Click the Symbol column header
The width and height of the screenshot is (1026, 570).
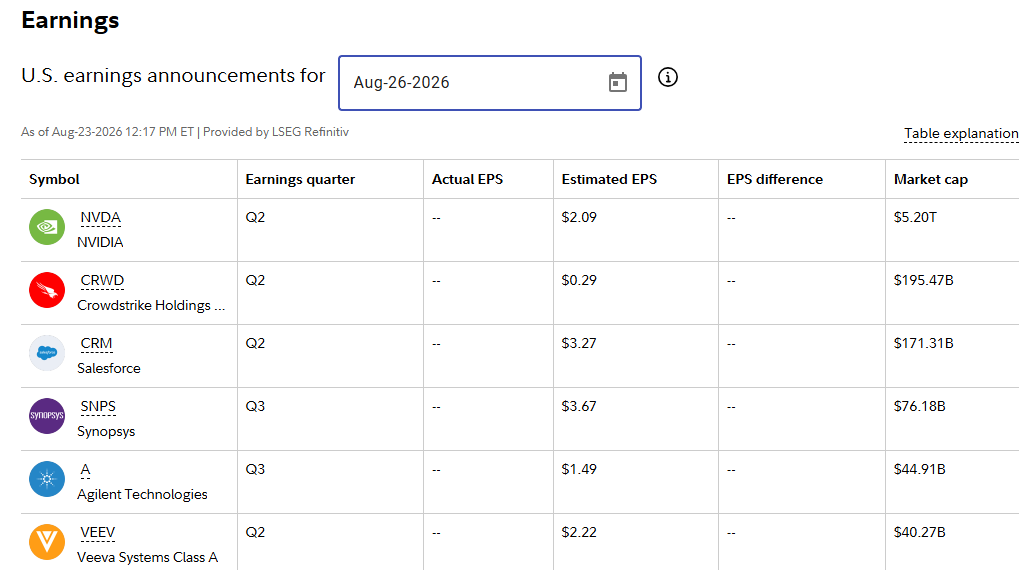[54, 179]
